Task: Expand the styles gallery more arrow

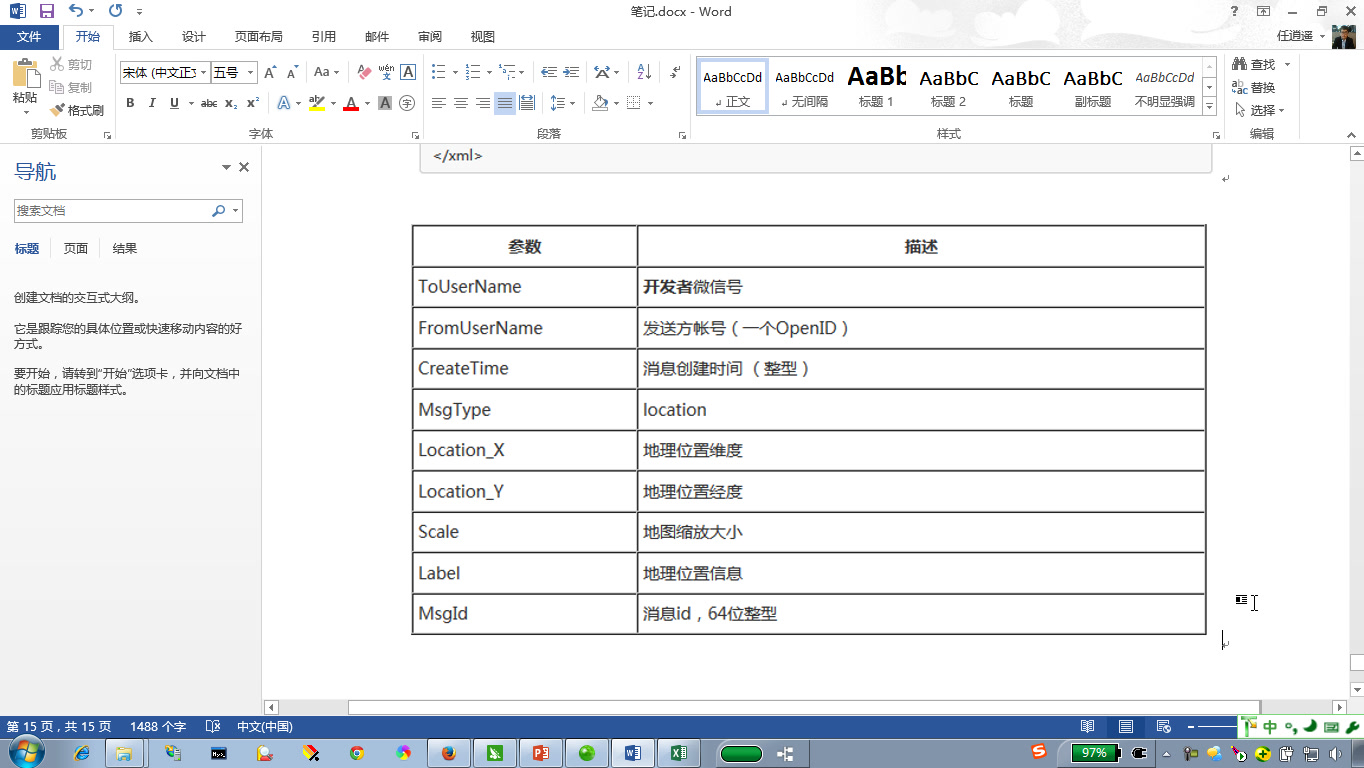Action: coord(1209,107)
